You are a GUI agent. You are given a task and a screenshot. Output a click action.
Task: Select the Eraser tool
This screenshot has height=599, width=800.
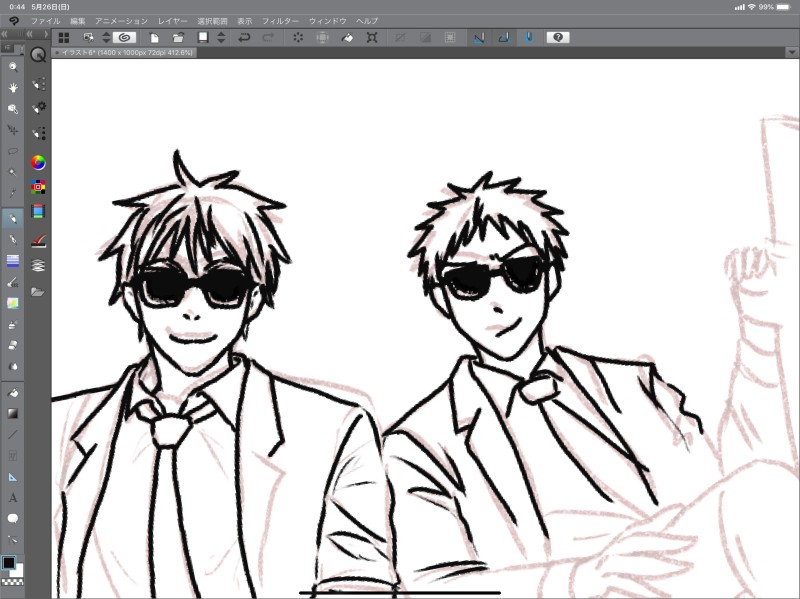(13, 345)
